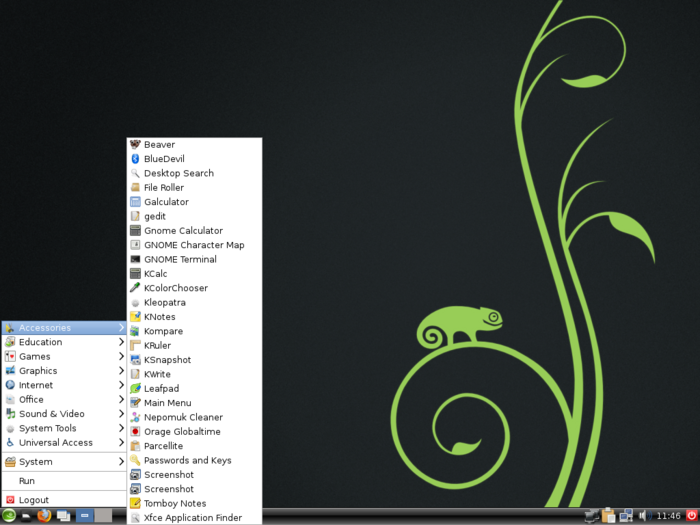Choose Xfce Application Finder entry
This screenshot has height=525, width=700.
point(192,518)
